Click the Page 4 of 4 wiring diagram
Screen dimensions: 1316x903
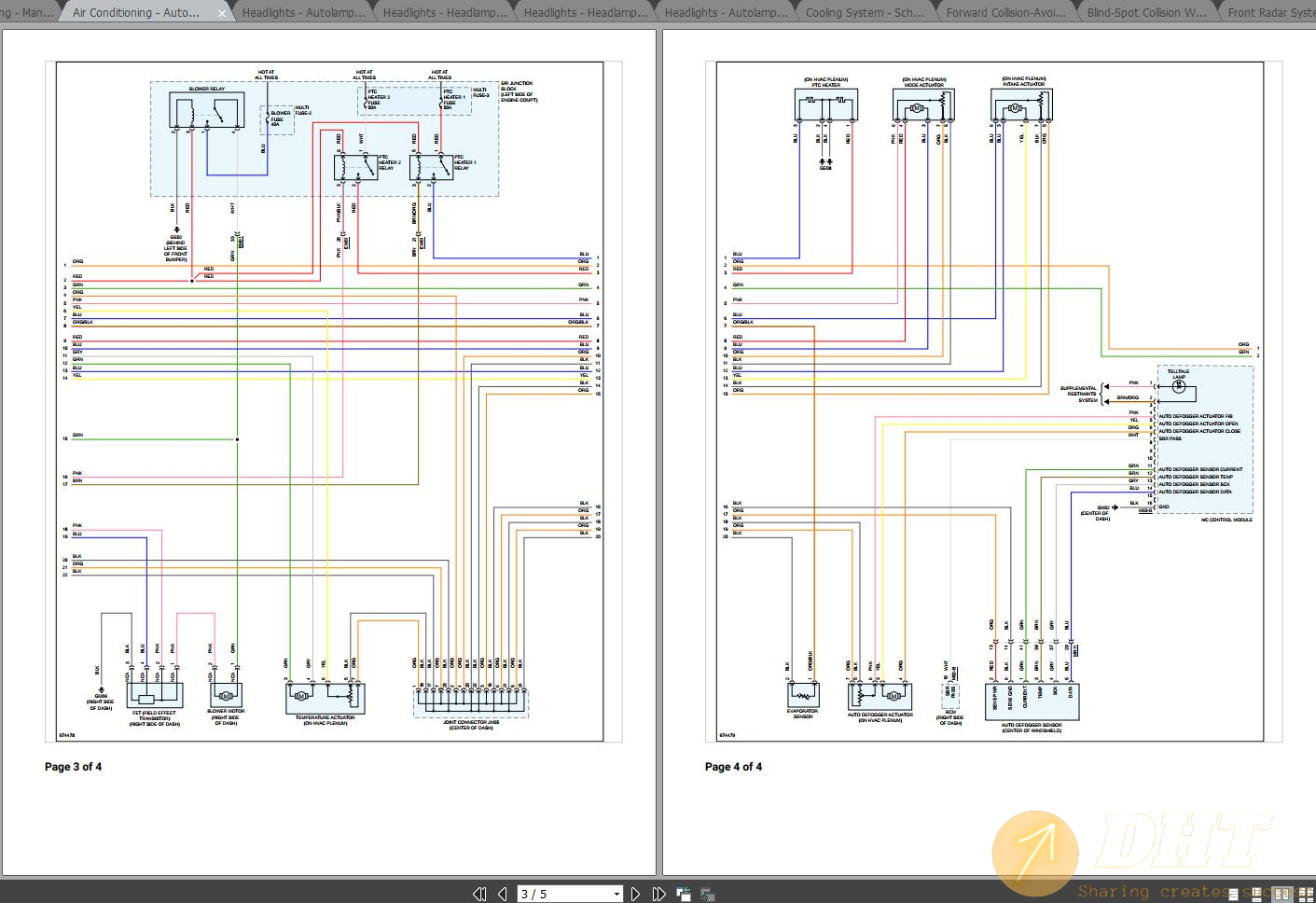pos(990,402)
